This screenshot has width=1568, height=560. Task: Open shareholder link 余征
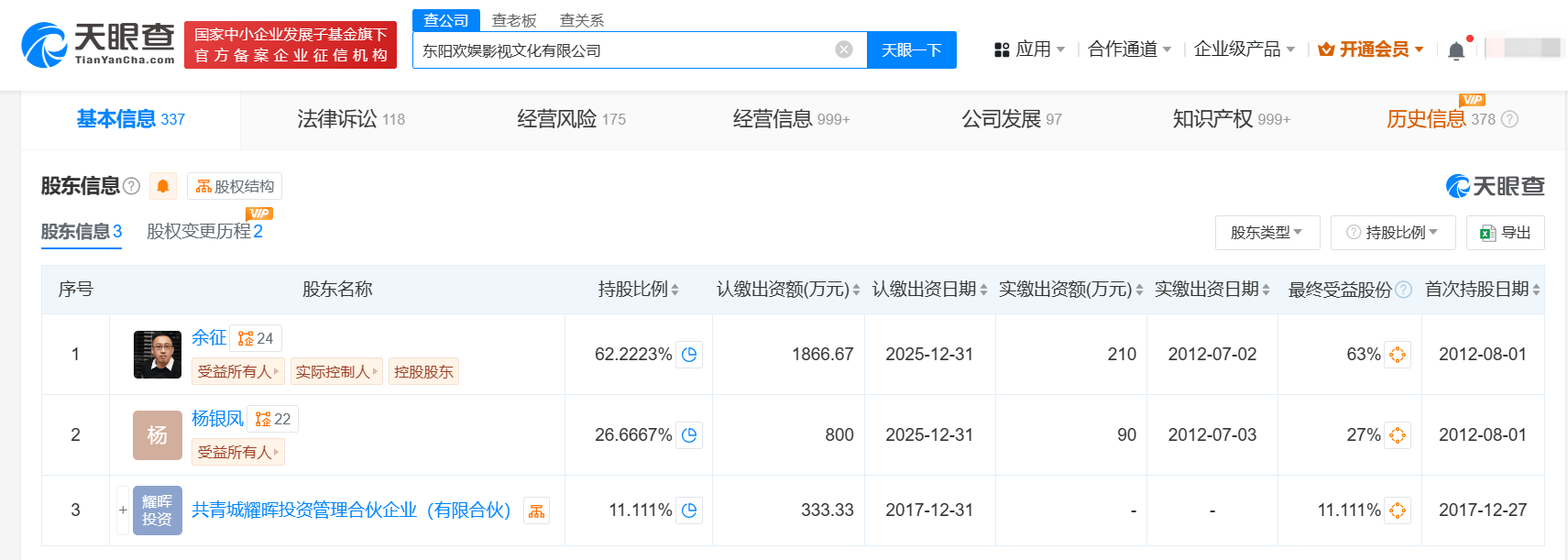(x=209, y=338)
